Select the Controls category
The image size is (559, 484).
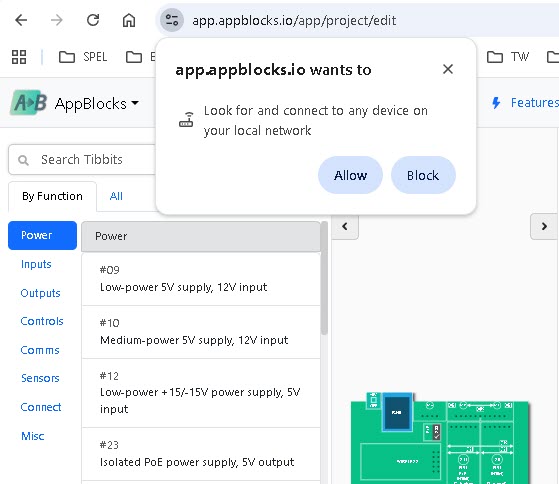(42, 321)
